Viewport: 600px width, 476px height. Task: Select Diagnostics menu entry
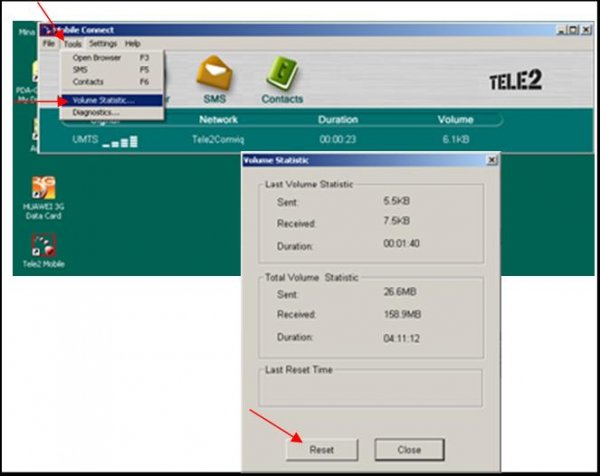point(111,112)
